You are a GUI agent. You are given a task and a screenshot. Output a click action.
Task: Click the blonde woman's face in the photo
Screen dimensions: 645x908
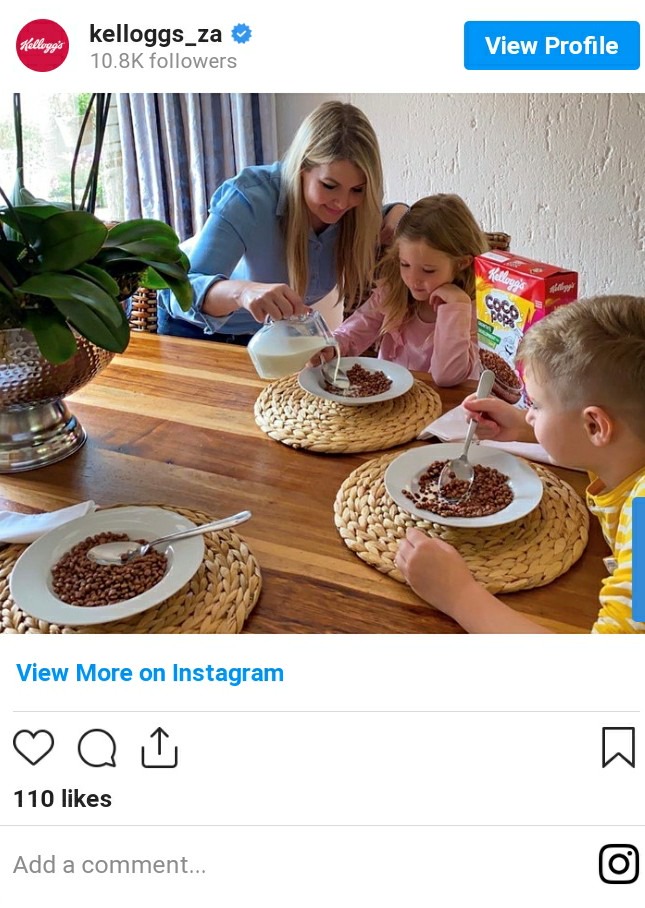pyautogui.click(x=334, y=193)
